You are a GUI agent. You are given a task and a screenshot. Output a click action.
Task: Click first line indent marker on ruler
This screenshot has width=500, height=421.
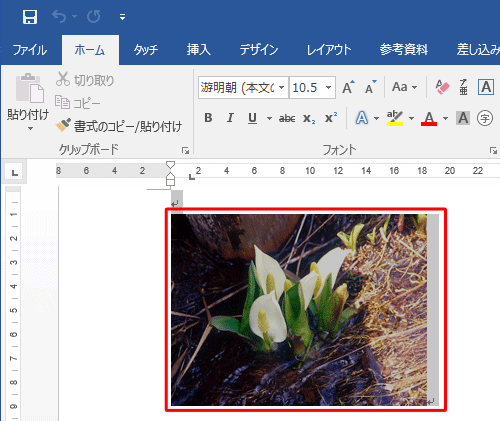coord(170,165)
